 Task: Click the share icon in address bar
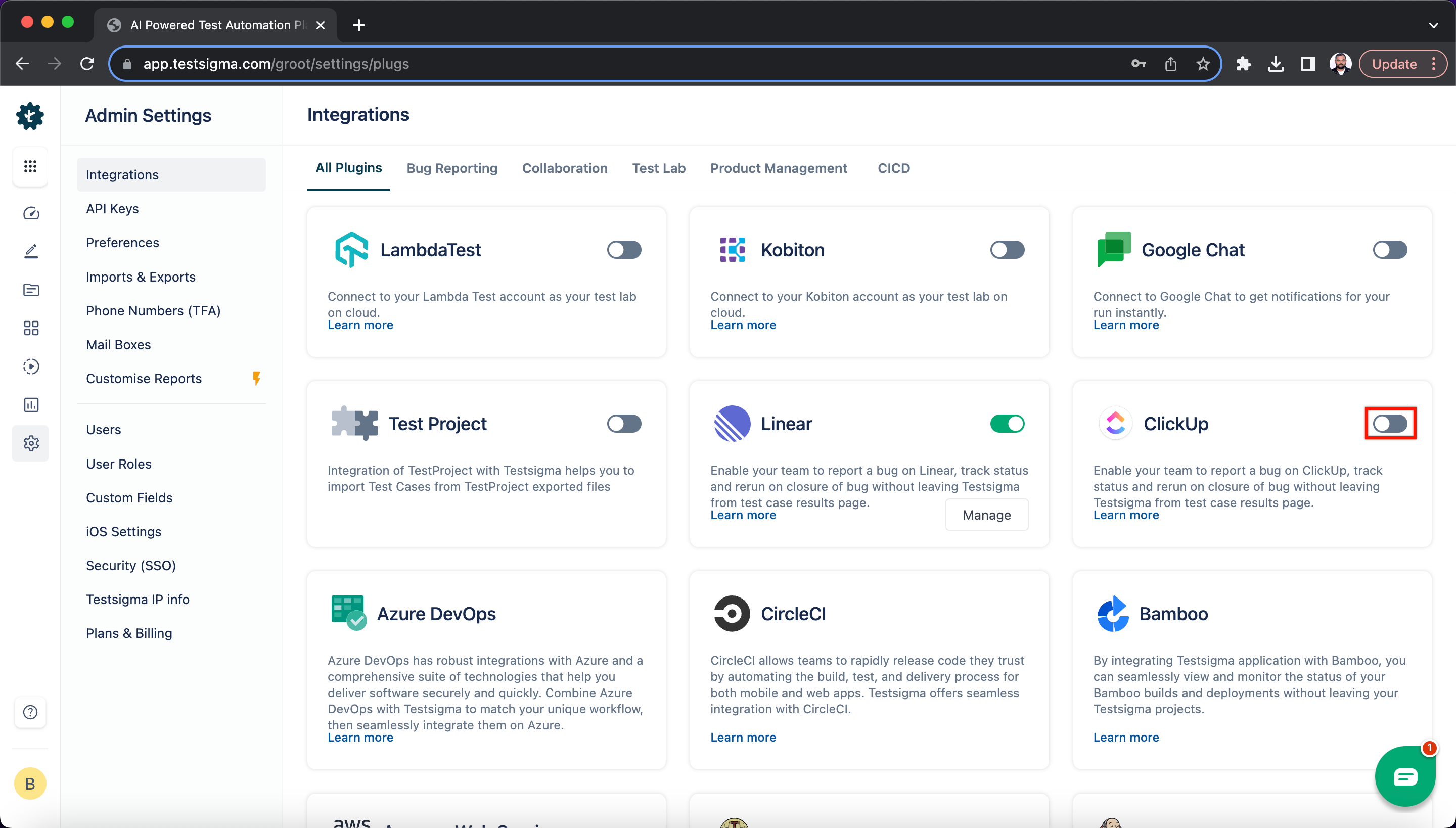[x=1170, y=64]
